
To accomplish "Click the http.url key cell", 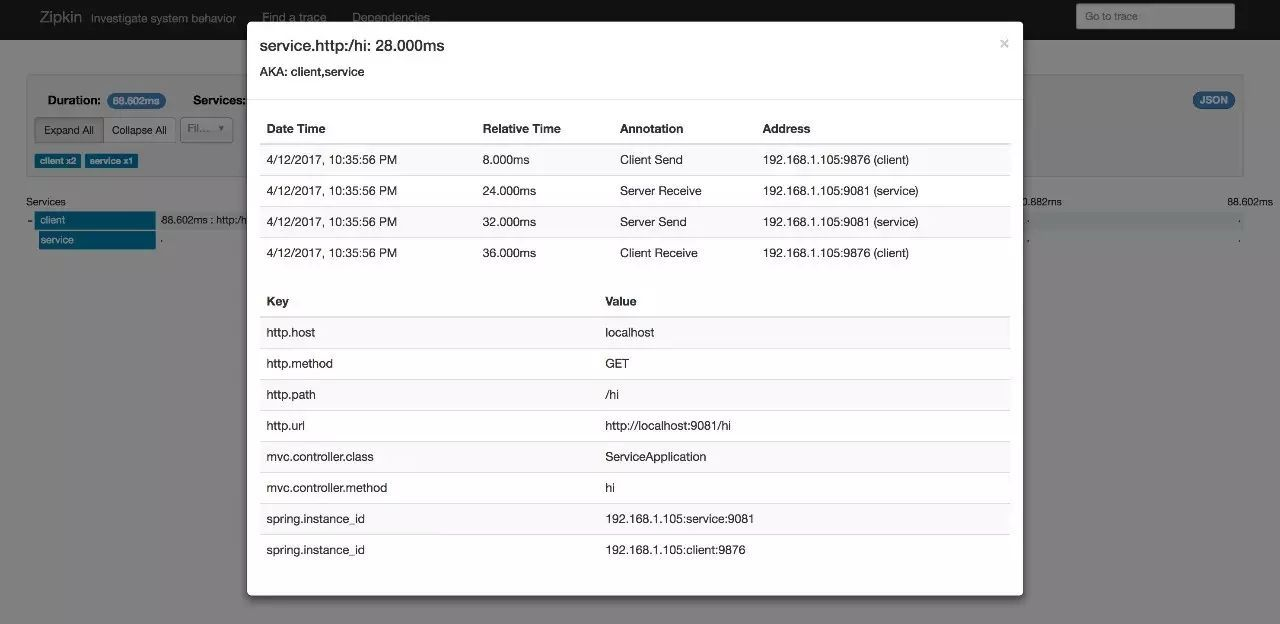I will [x=285, y=426].
